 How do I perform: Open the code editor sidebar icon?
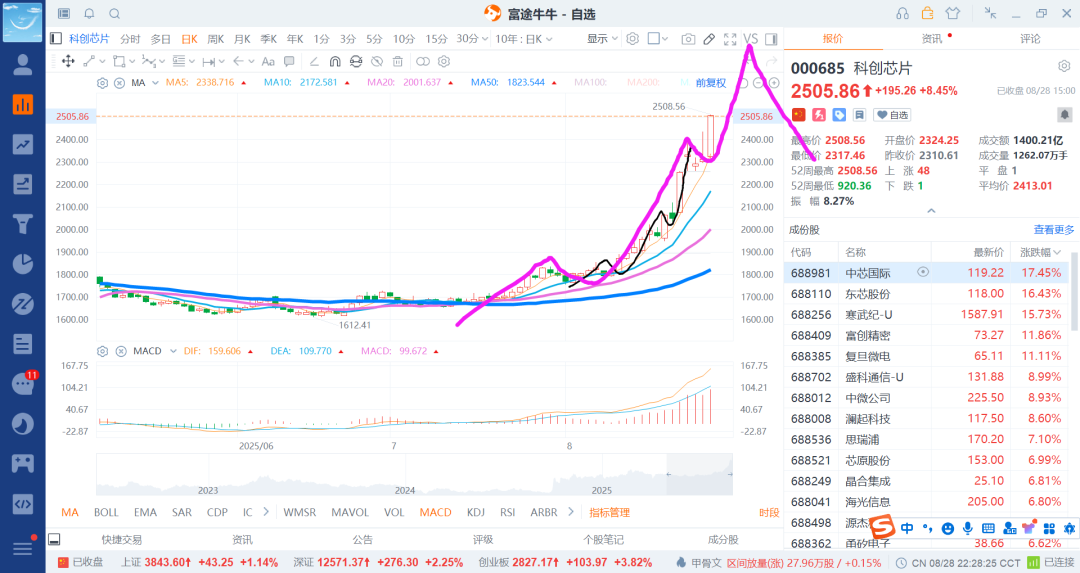click(x=23, y=503)
